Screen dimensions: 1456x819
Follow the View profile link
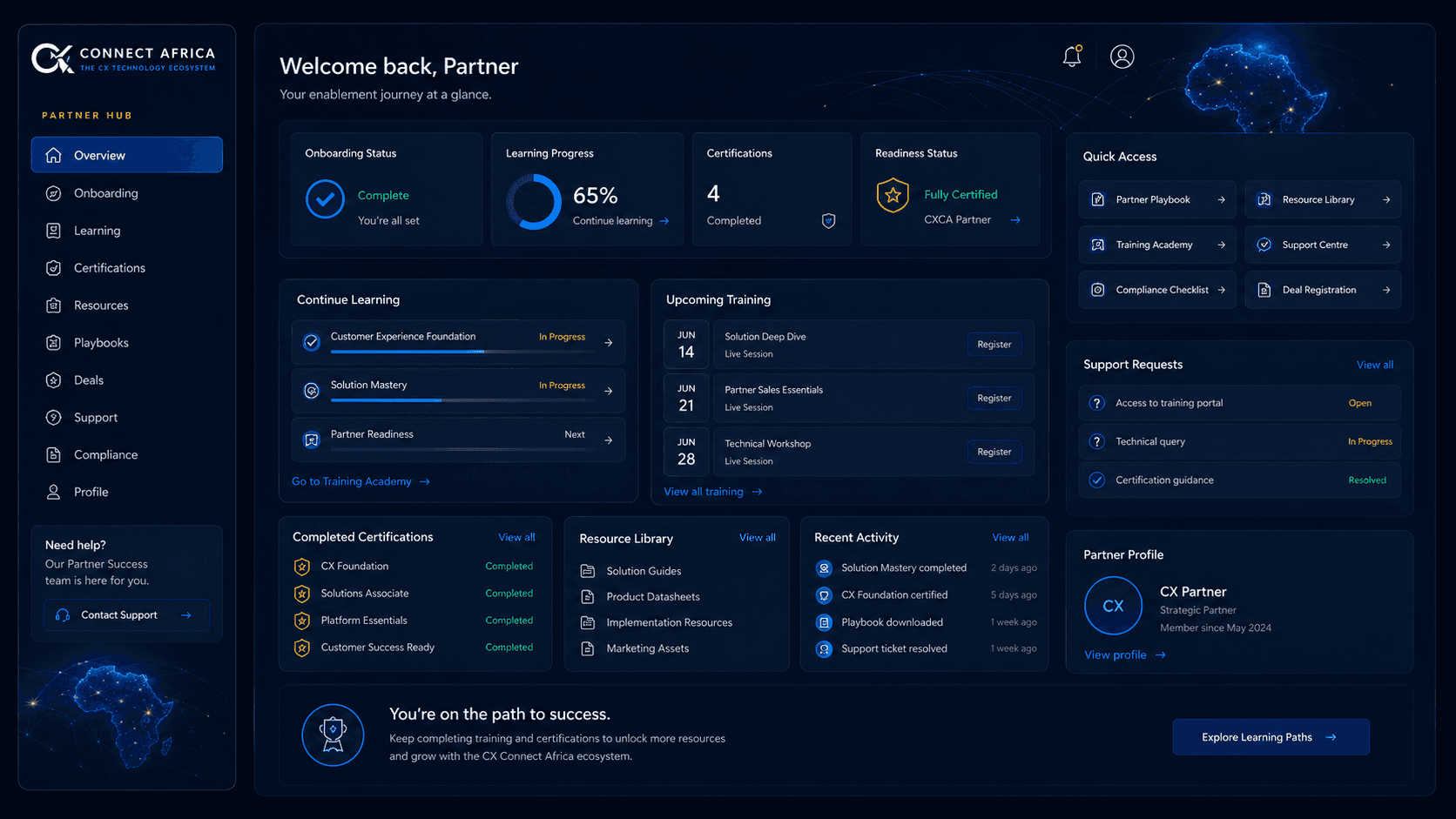(1125, 655)
